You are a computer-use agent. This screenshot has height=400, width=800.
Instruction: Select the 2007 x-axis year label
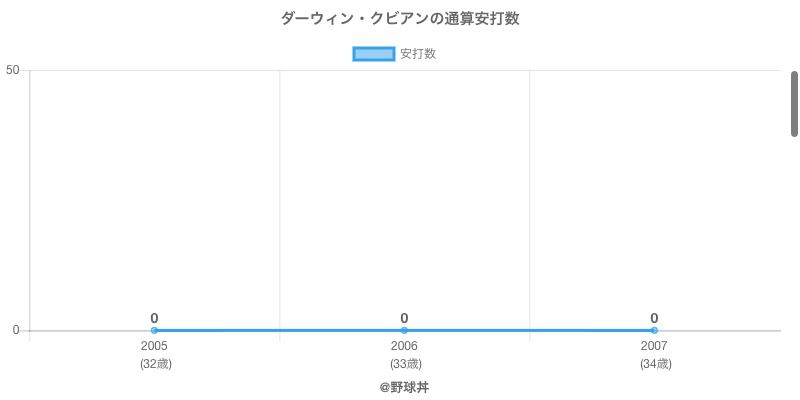point(654,346)
